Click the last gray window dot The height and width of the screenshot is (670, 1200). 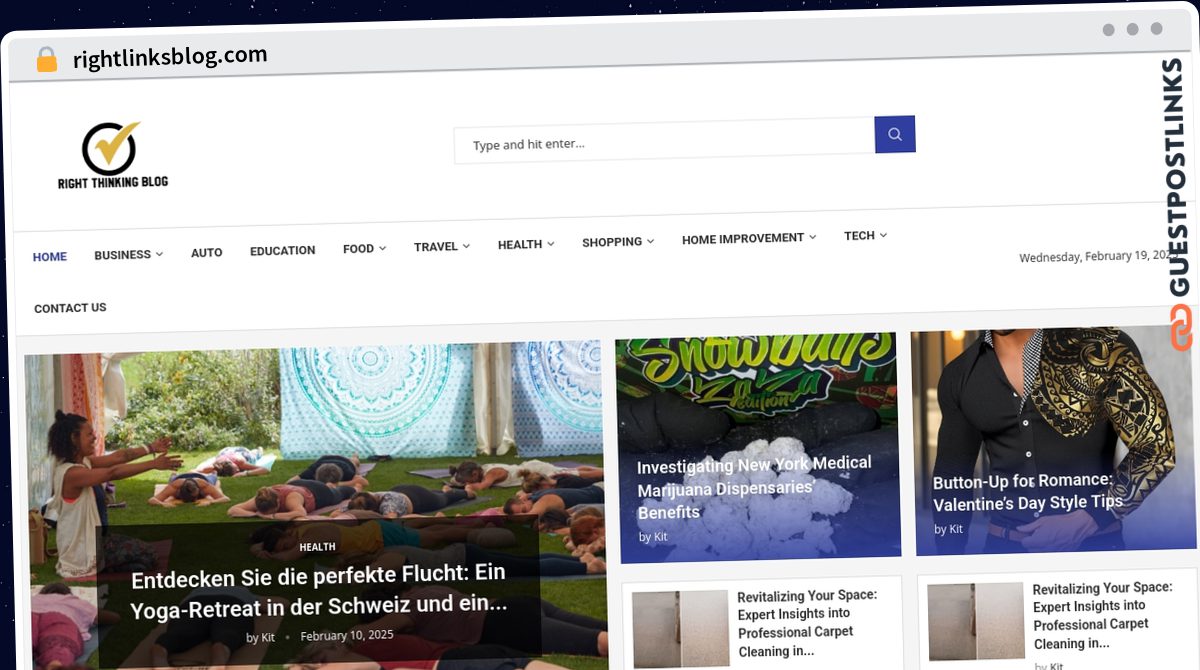1157,29
